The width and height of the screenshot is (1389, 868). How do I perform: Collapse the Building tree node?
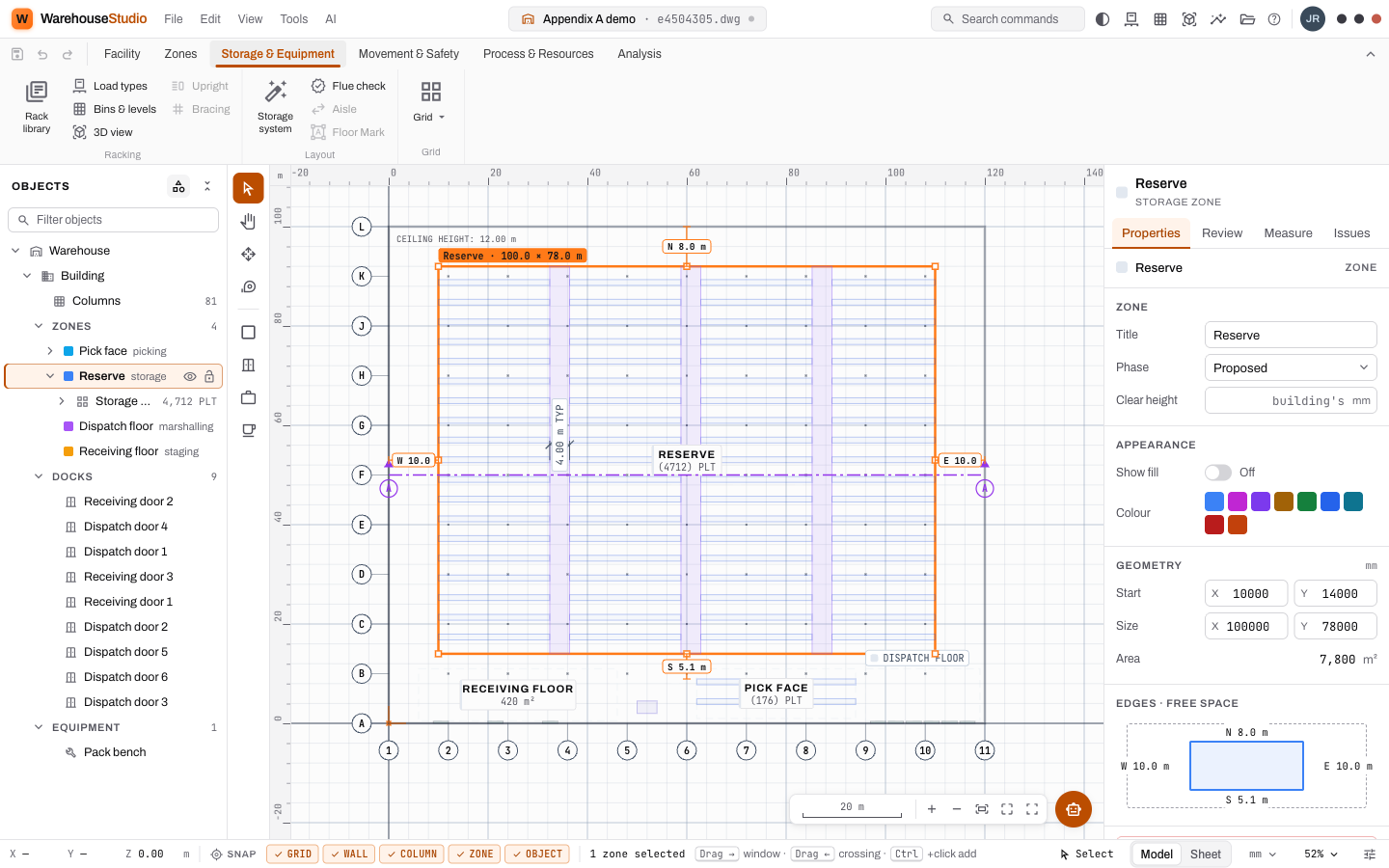click(x=27, y=276)
